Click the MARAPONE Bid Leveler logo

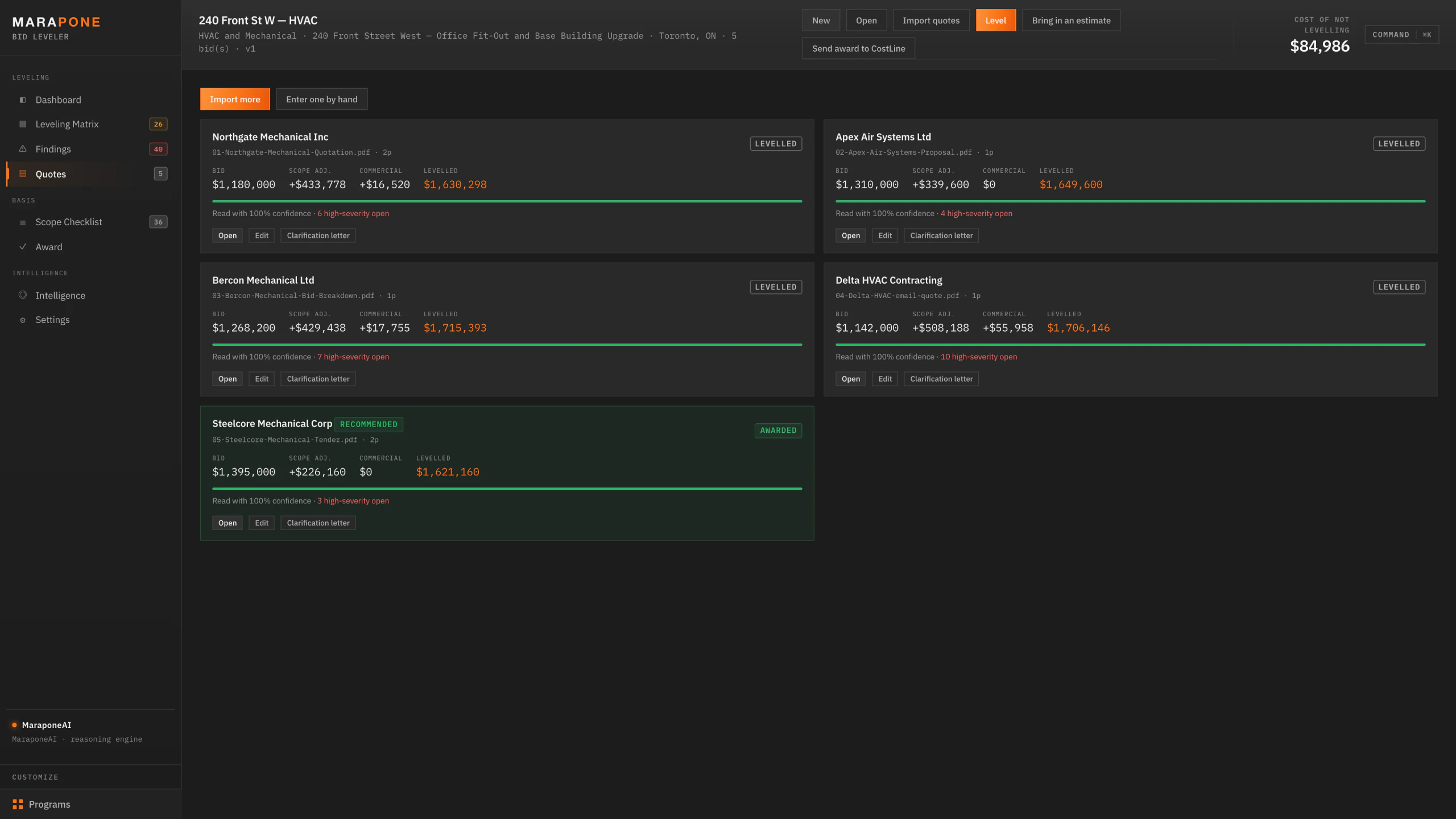(56, 28)
